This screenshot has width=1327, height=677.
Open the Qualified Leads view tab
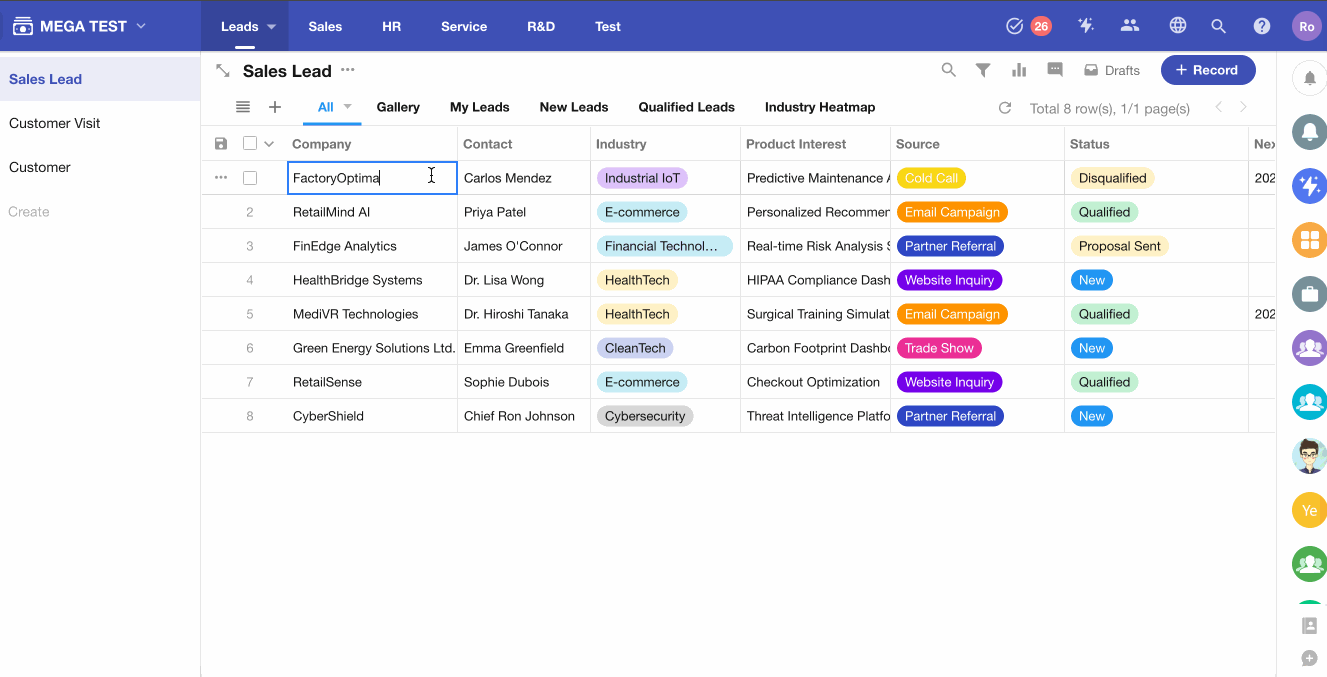tap(686, 107)
